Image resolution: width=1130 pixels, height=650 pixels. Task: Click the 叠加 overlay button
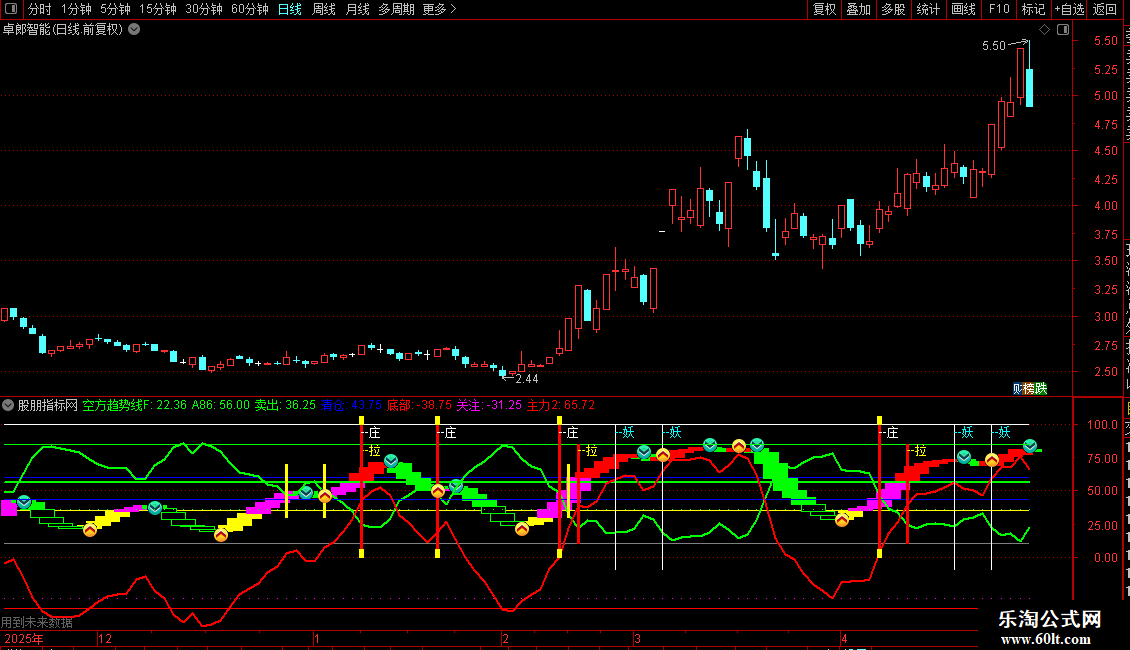[858, 9]
